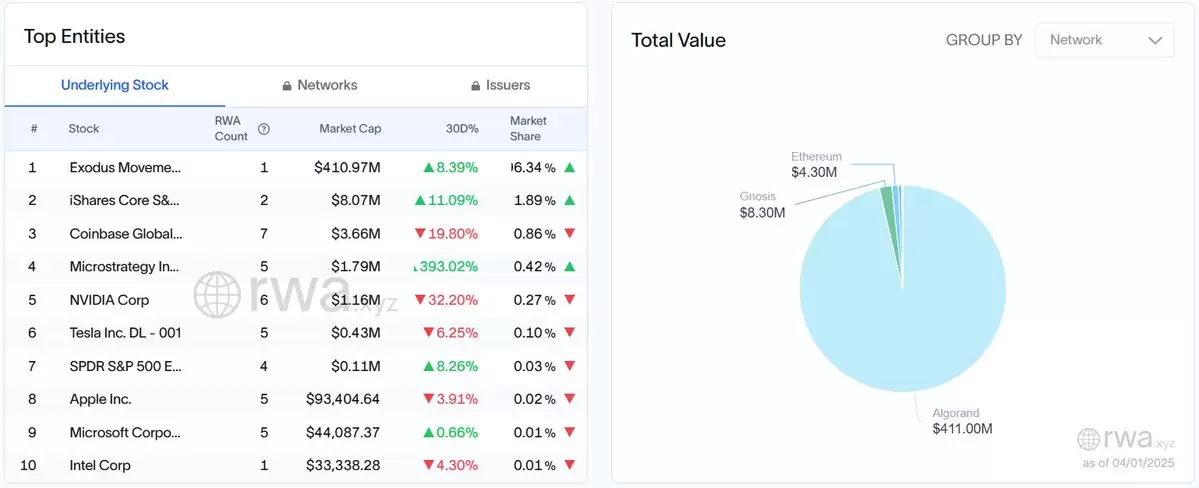Sort by the RWA Count column header
This screenshot has height=488, width=1199.
[231, 129]
